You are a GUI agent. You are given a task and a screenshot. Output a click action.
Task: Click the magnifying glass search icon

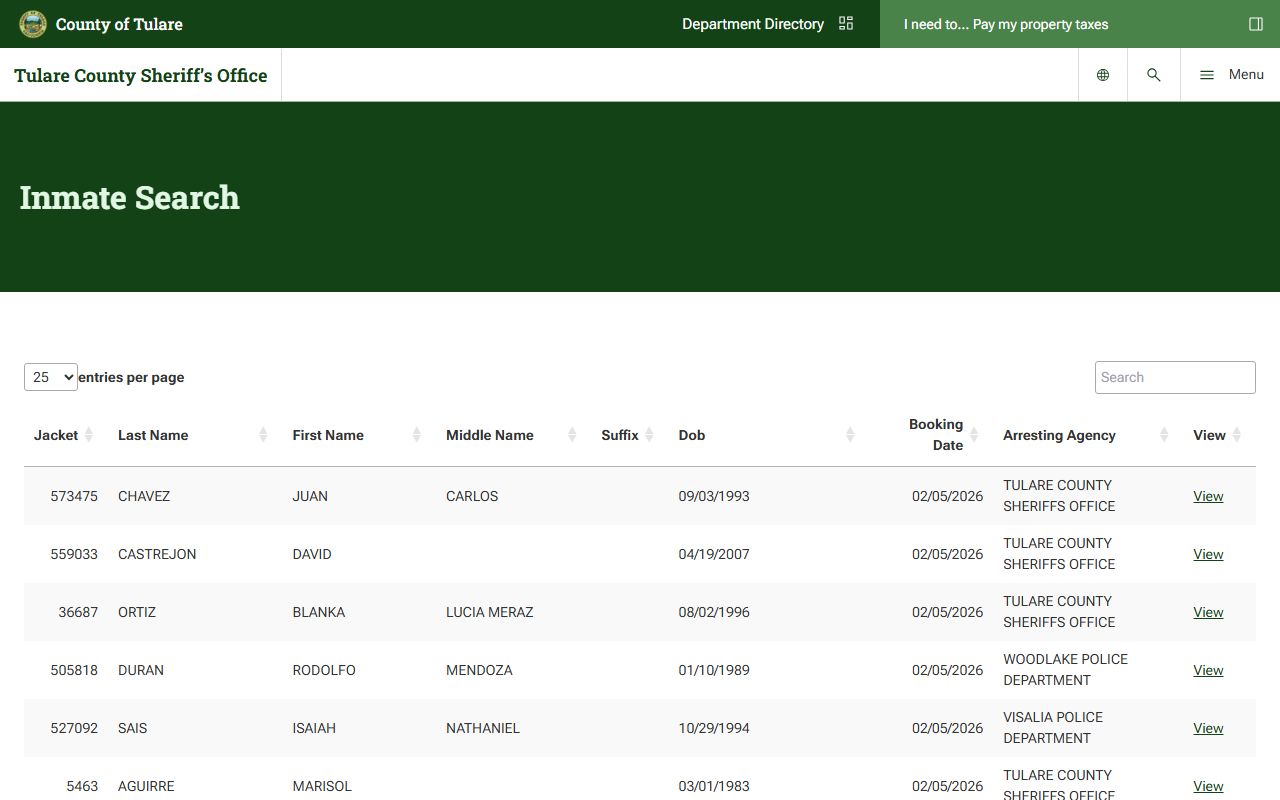point(1153,75)
